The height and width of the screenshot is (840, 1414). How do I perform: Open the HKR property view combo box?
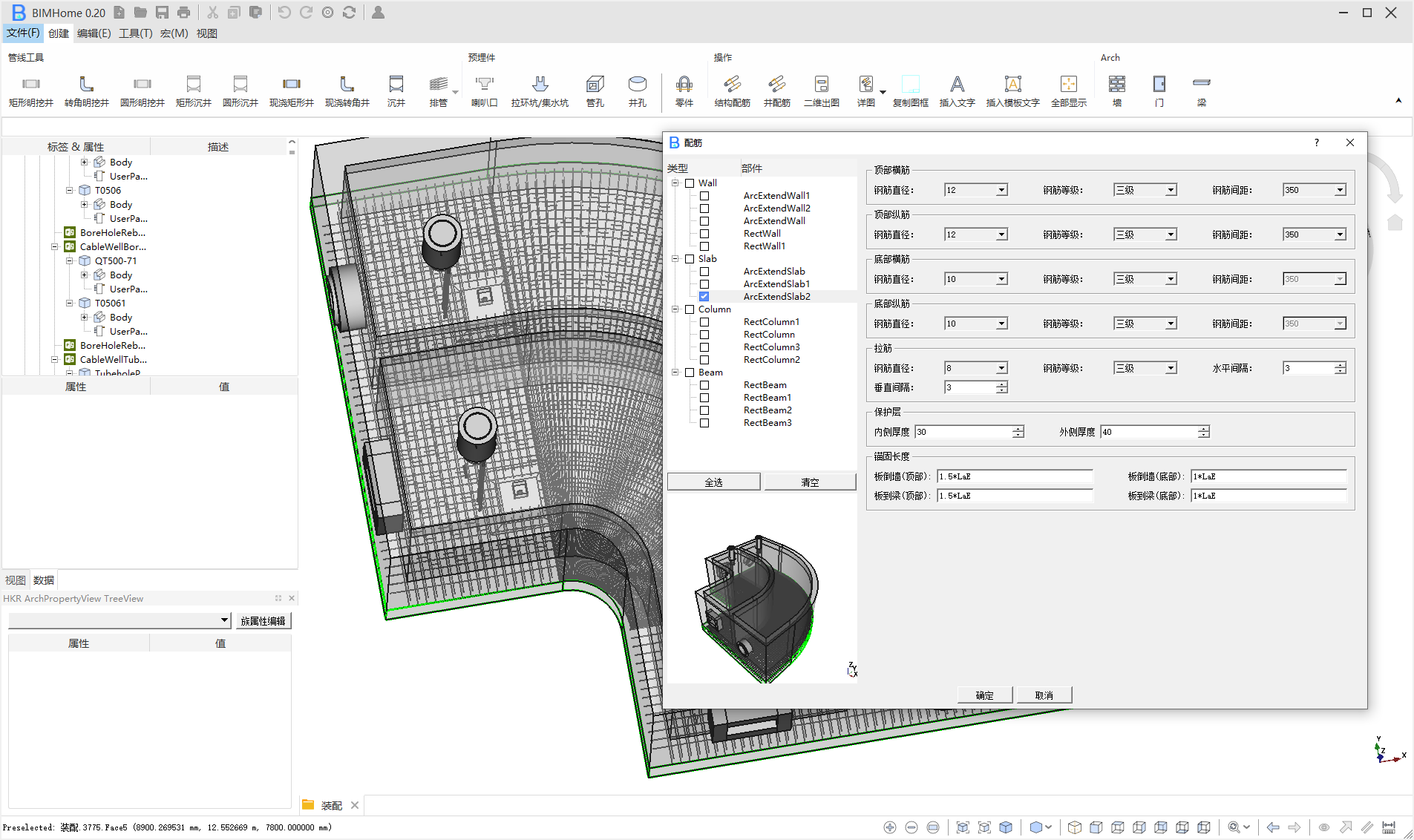(120, 620)
